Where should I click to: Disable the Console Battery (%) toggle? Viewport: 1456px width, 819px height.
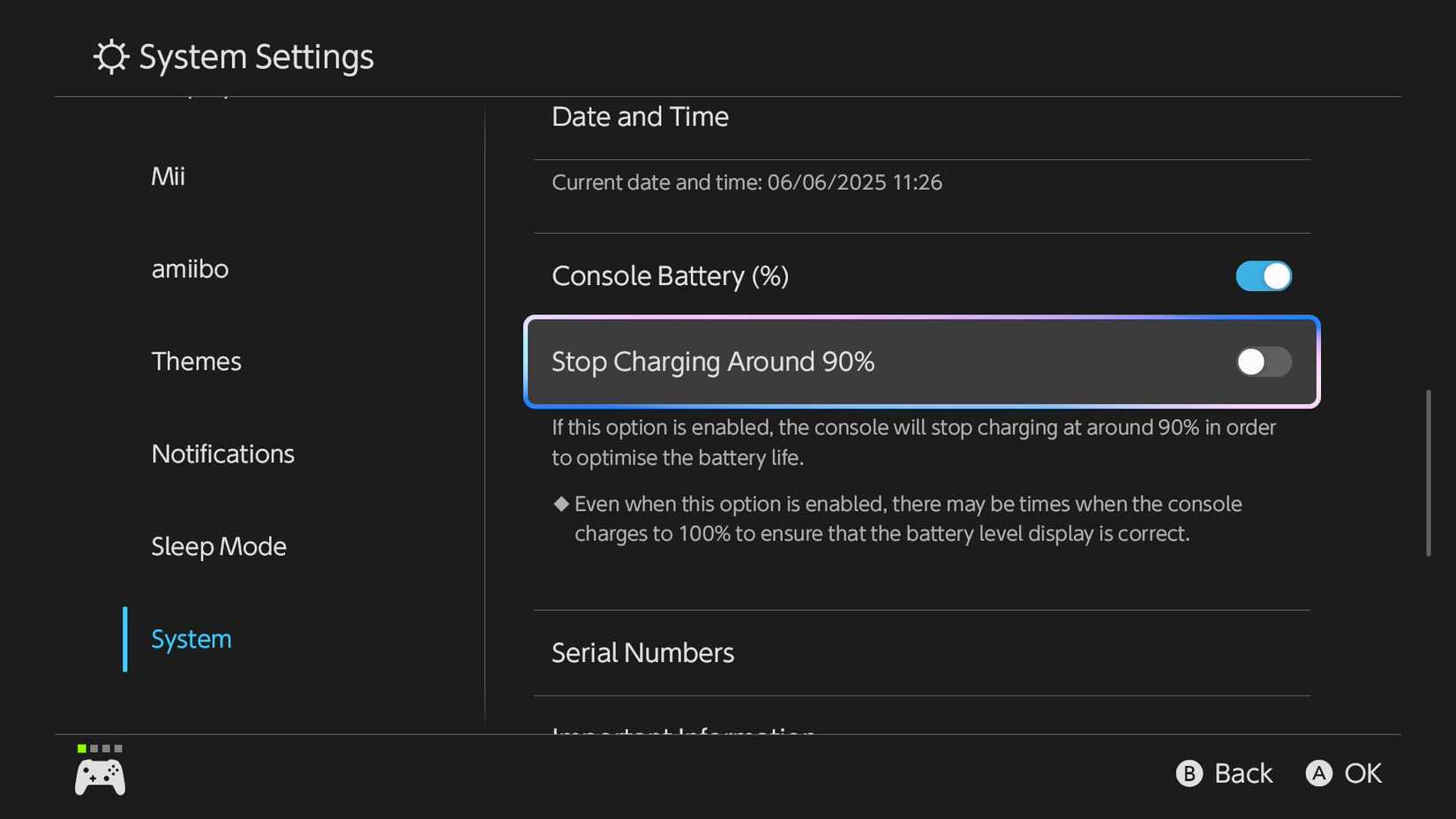pyautogui.click(x=1263, y=276)
